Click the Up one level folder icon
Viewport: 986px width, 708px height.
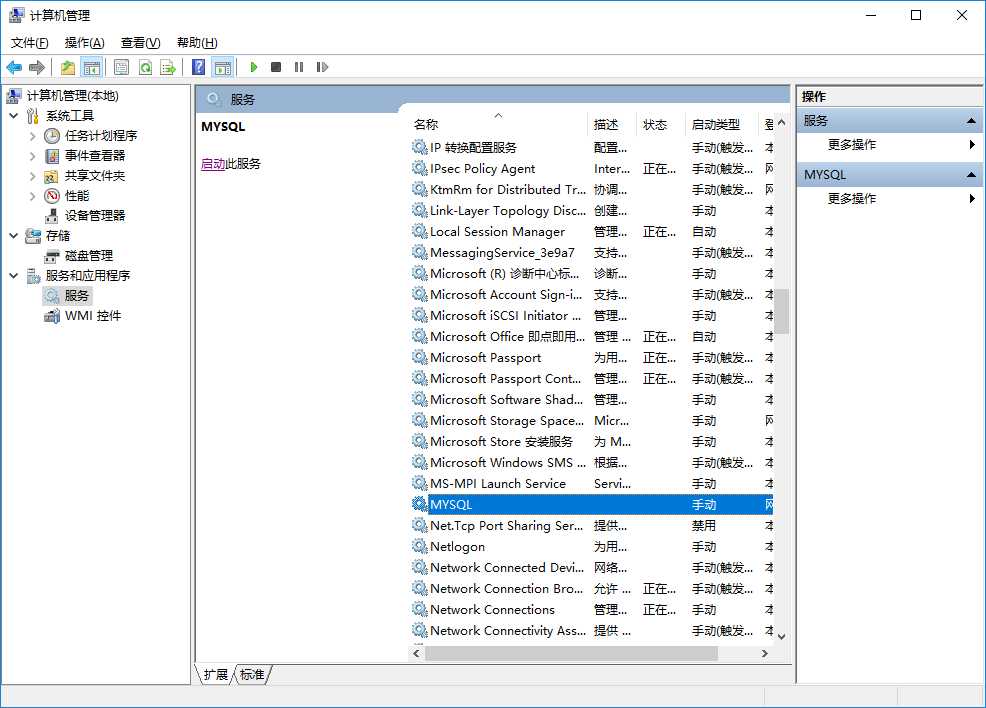[x=67, y=67]
